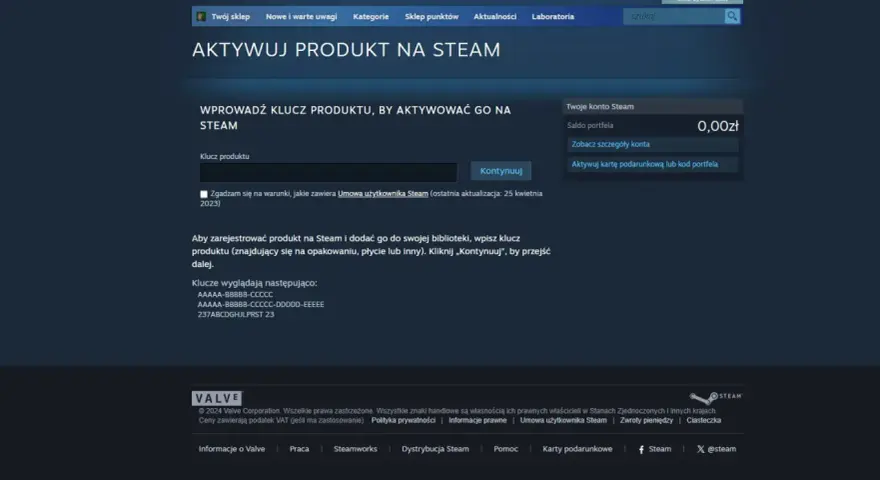Open Ciasteczka footer link
880x480 pixels.
(x=704, y=420)
